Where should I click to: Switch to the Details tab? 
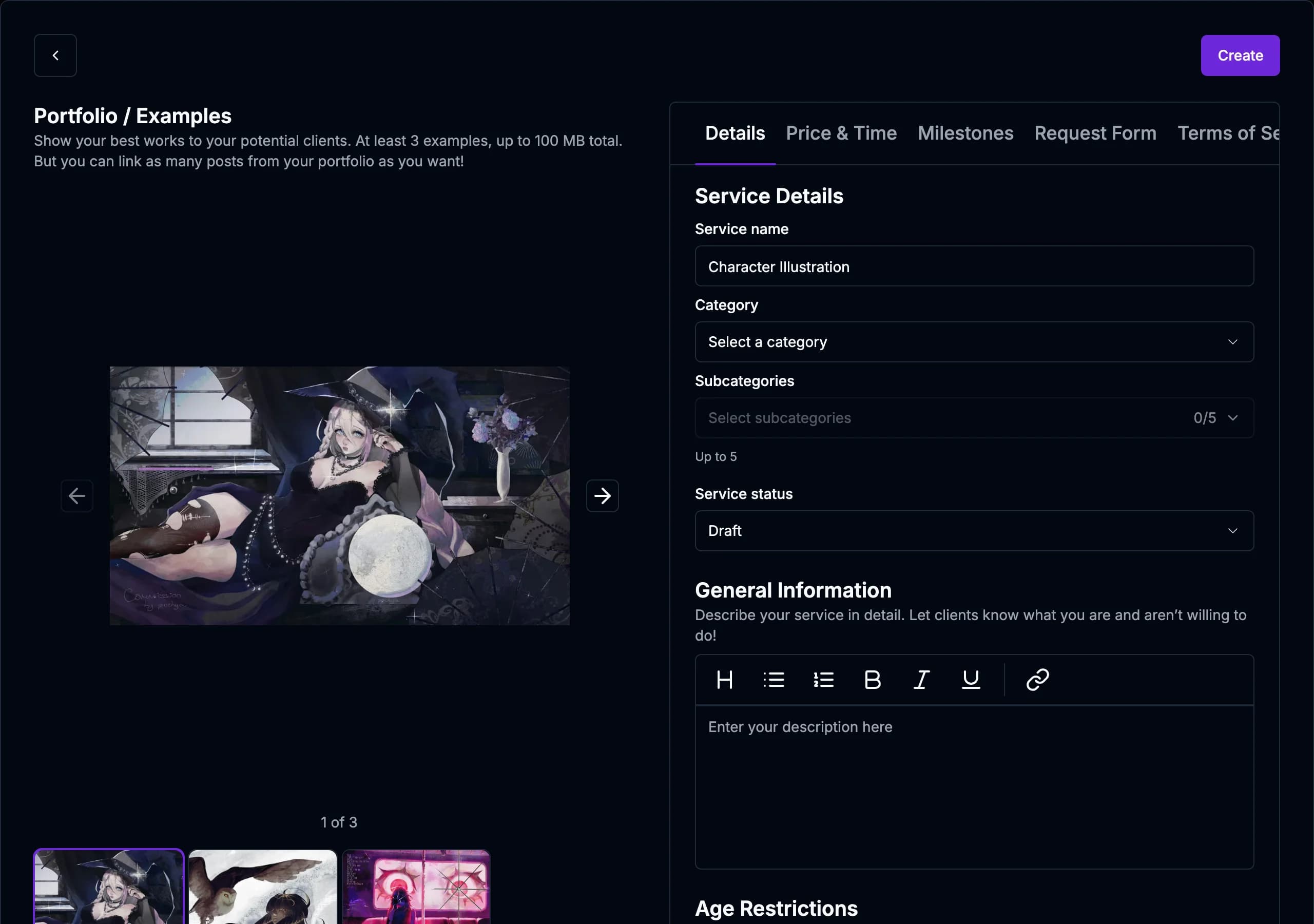click(x=735, y=133)
